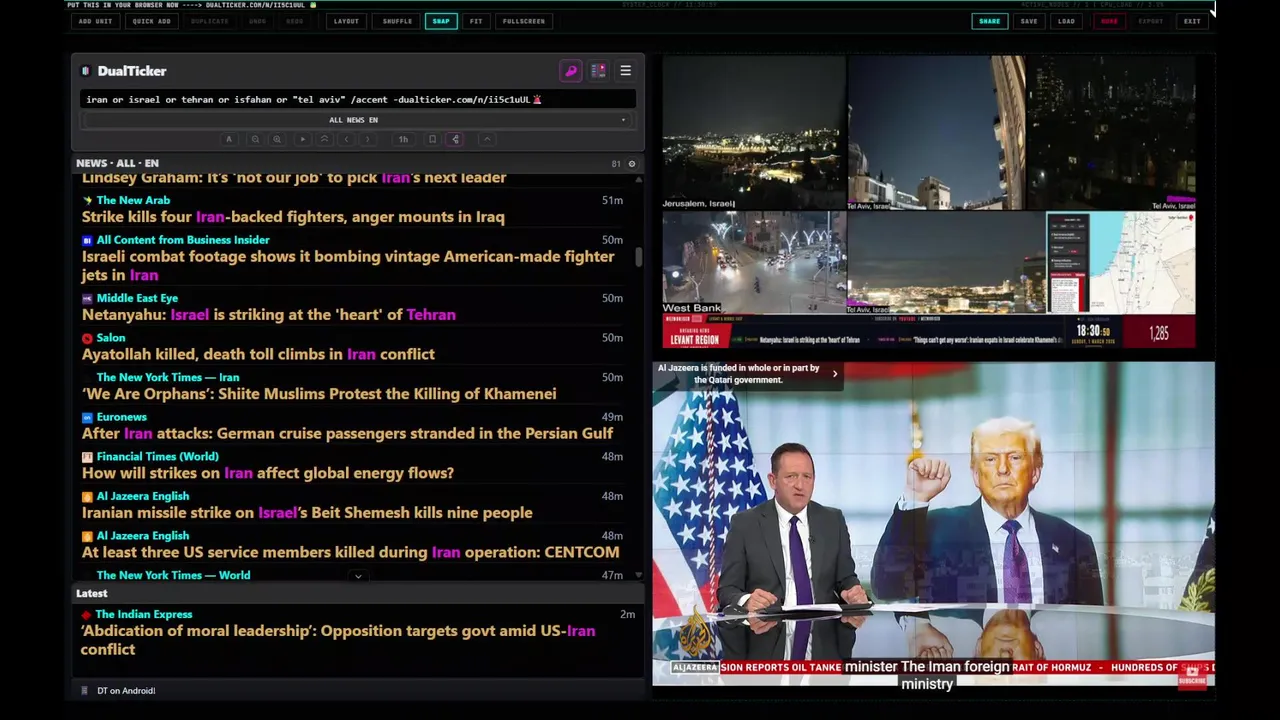
Task: Click the news list scrollbar thumb
Action: point(639,256)
